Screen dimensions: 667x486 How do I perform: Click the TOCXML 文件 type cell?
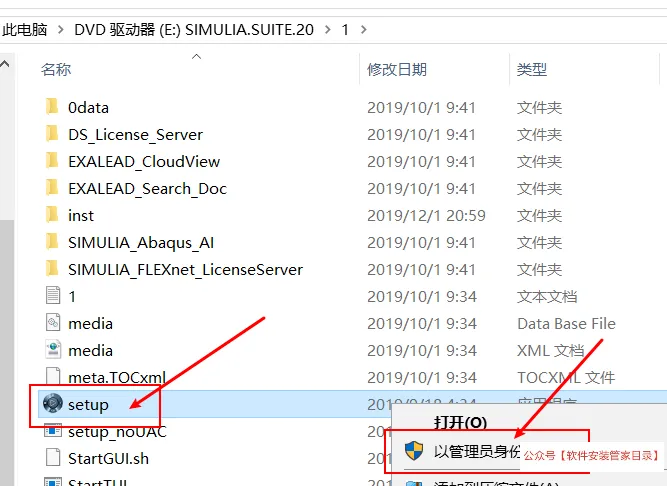coord(566,378)
